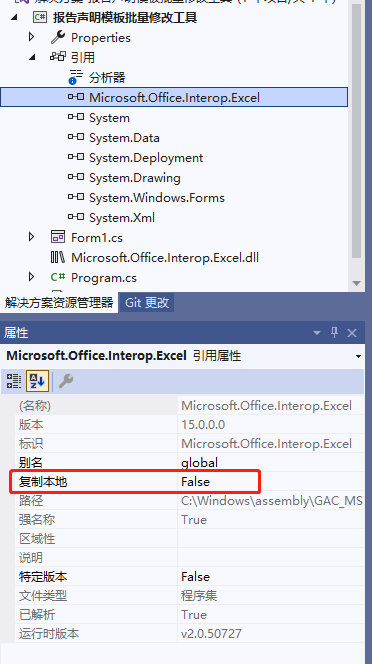The height and width of the screenshot is (664, 372).
Task: Open the 属性 window position dropdown arrow
Action: [316, 333]
